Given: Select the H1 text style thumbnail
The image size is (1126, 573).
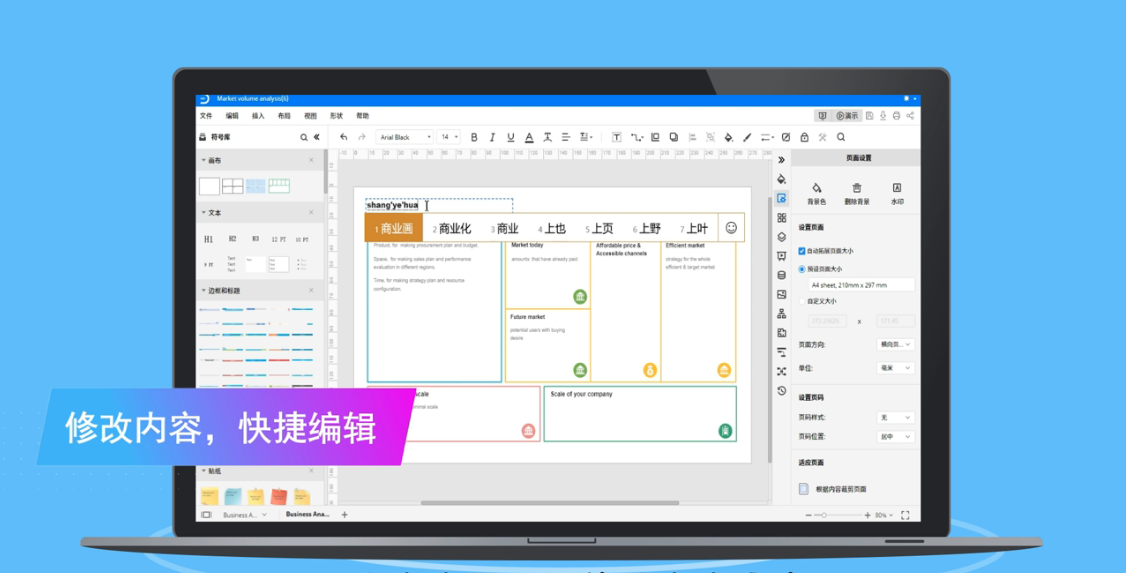Looking at the screenshot, I should 208,239.
